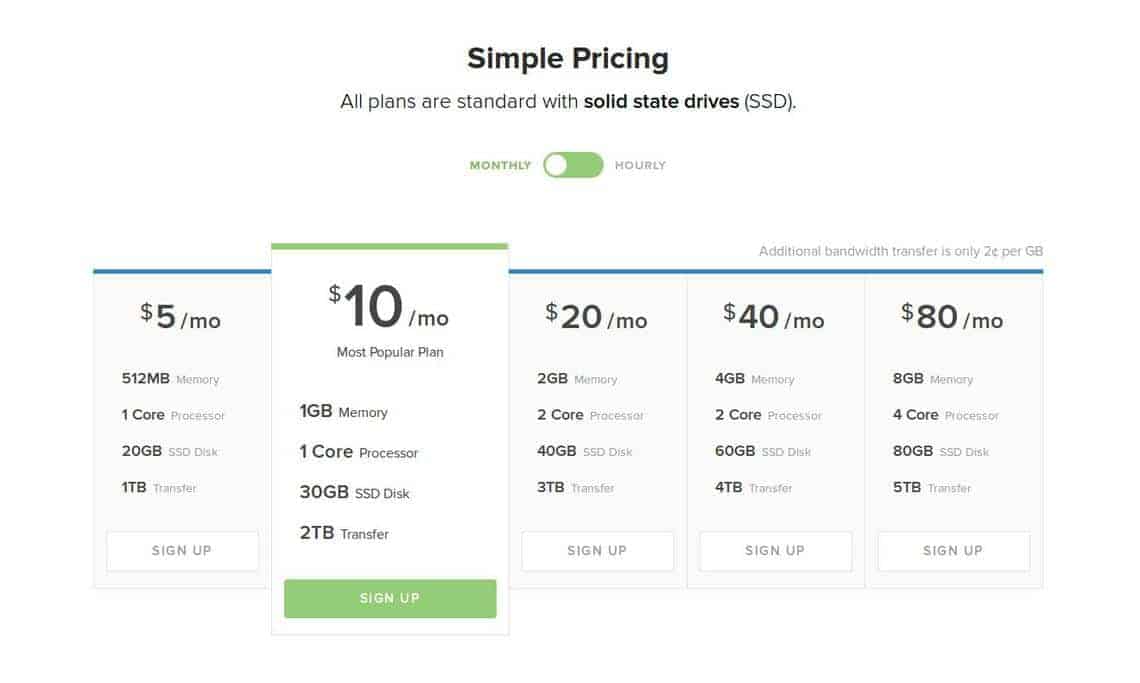This screenshot has height=683, width=1140.
Task: Click the $80/mo price heading
Action: pyautogui.click(x=952, y=317)
